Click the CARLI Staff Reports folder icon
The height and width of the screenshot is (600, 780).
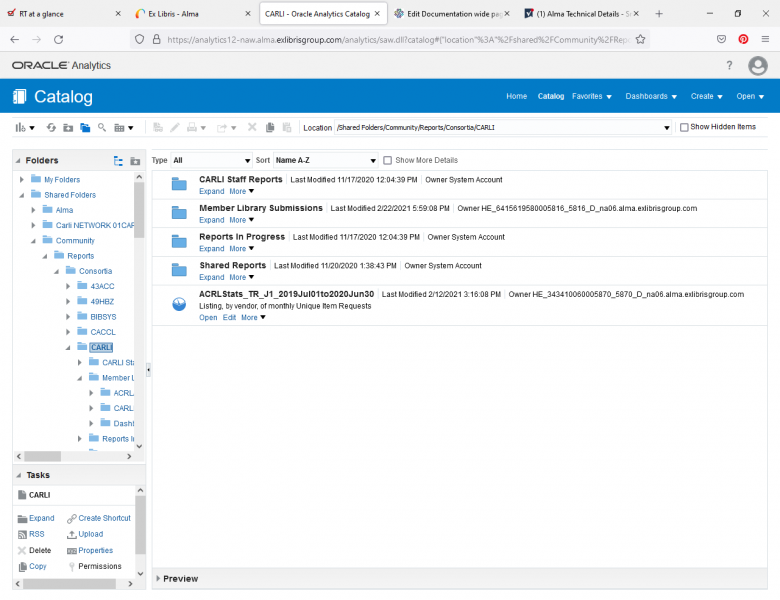click(x=179, y=184)
